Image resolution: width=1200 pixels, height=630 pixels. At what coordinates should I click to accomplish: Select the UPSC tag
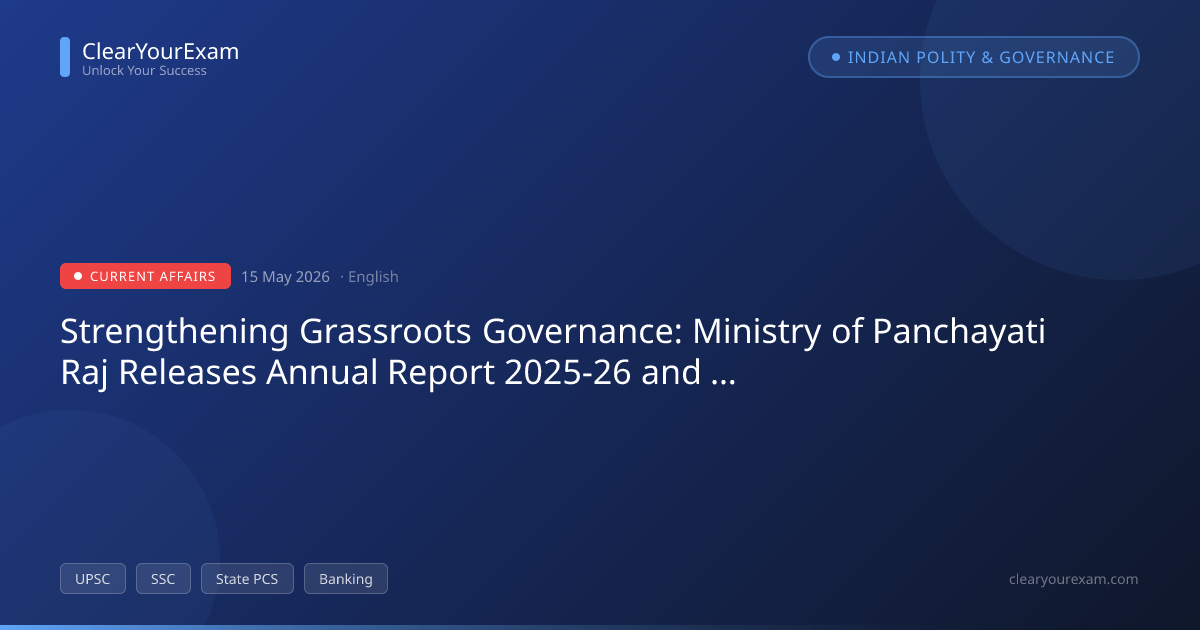tap(93, 579)
